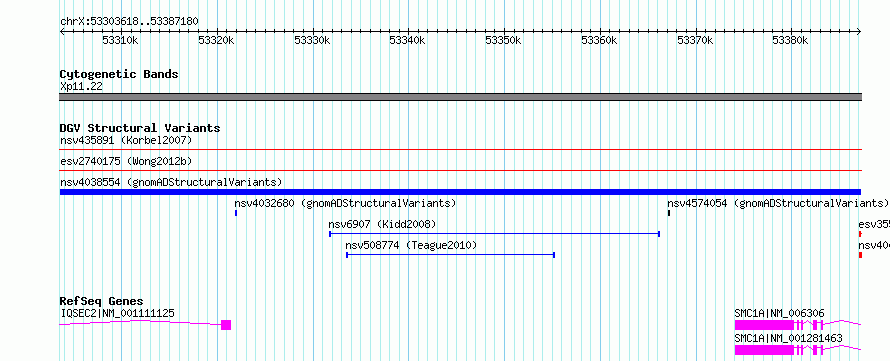Click the 53350k position on ruler

click(x=503, y=41)
